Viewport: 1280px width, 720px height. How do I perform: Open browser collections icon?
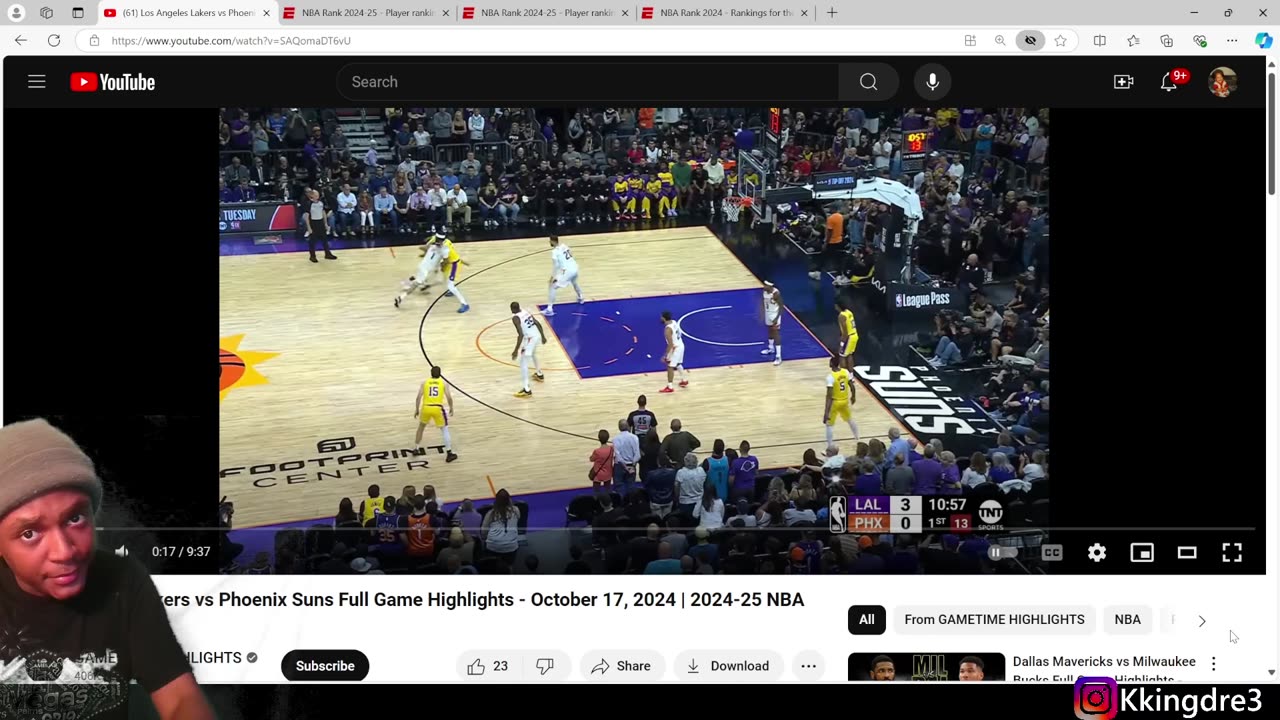(x=1166, y=41)
